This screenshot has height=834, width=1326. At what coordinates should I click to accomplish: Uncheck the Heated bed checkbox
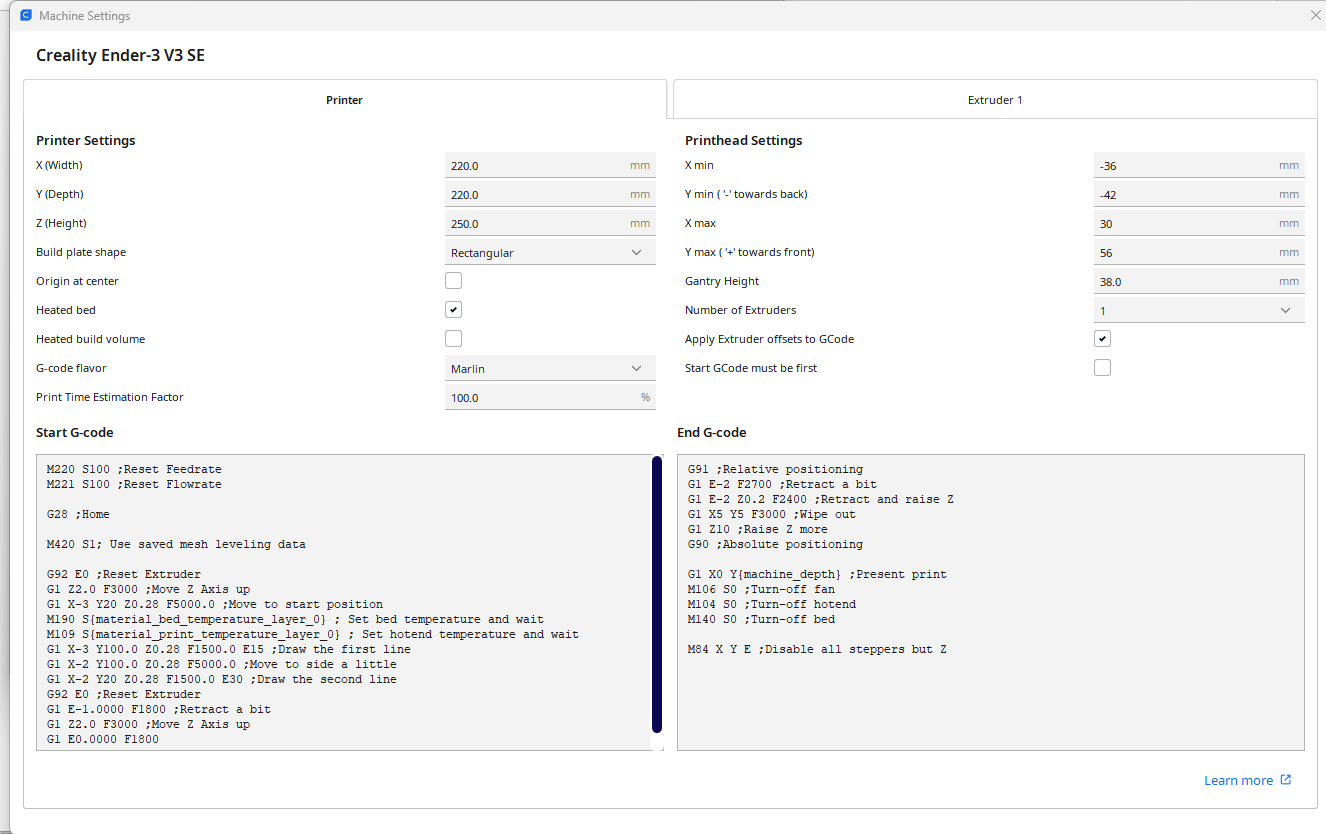[x=454, y=310]
